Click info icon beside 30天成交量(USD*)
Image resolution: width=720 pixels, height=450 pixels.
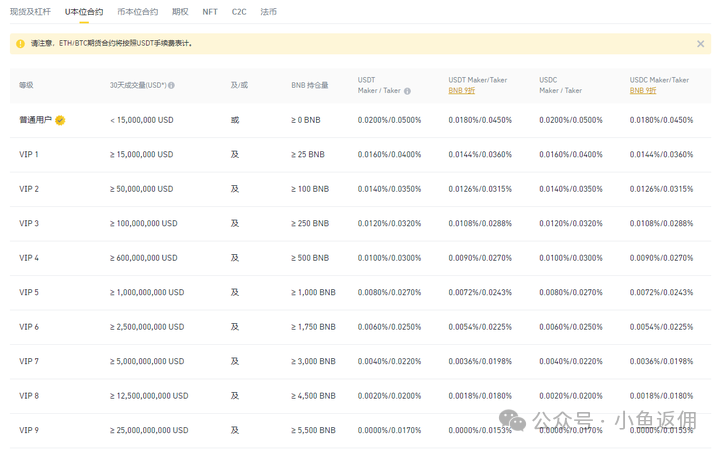(171, 85)
